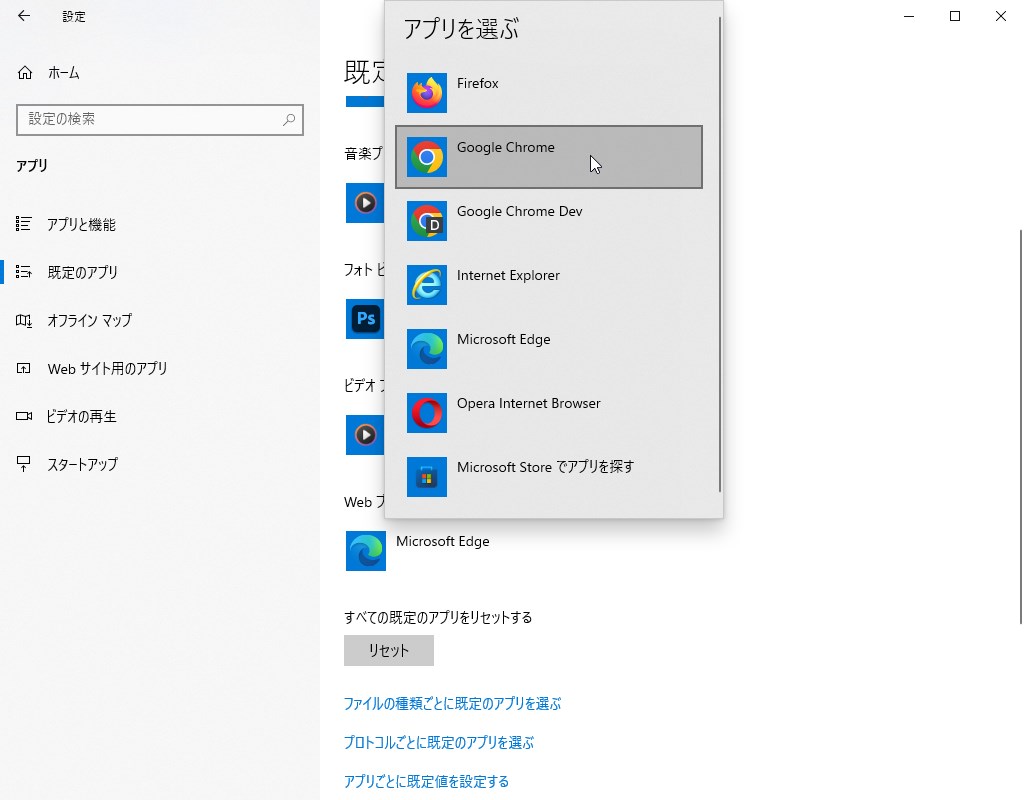Click the ビデオの再生 camera icon
The image size is (1024, 800).
pos(24,416)
